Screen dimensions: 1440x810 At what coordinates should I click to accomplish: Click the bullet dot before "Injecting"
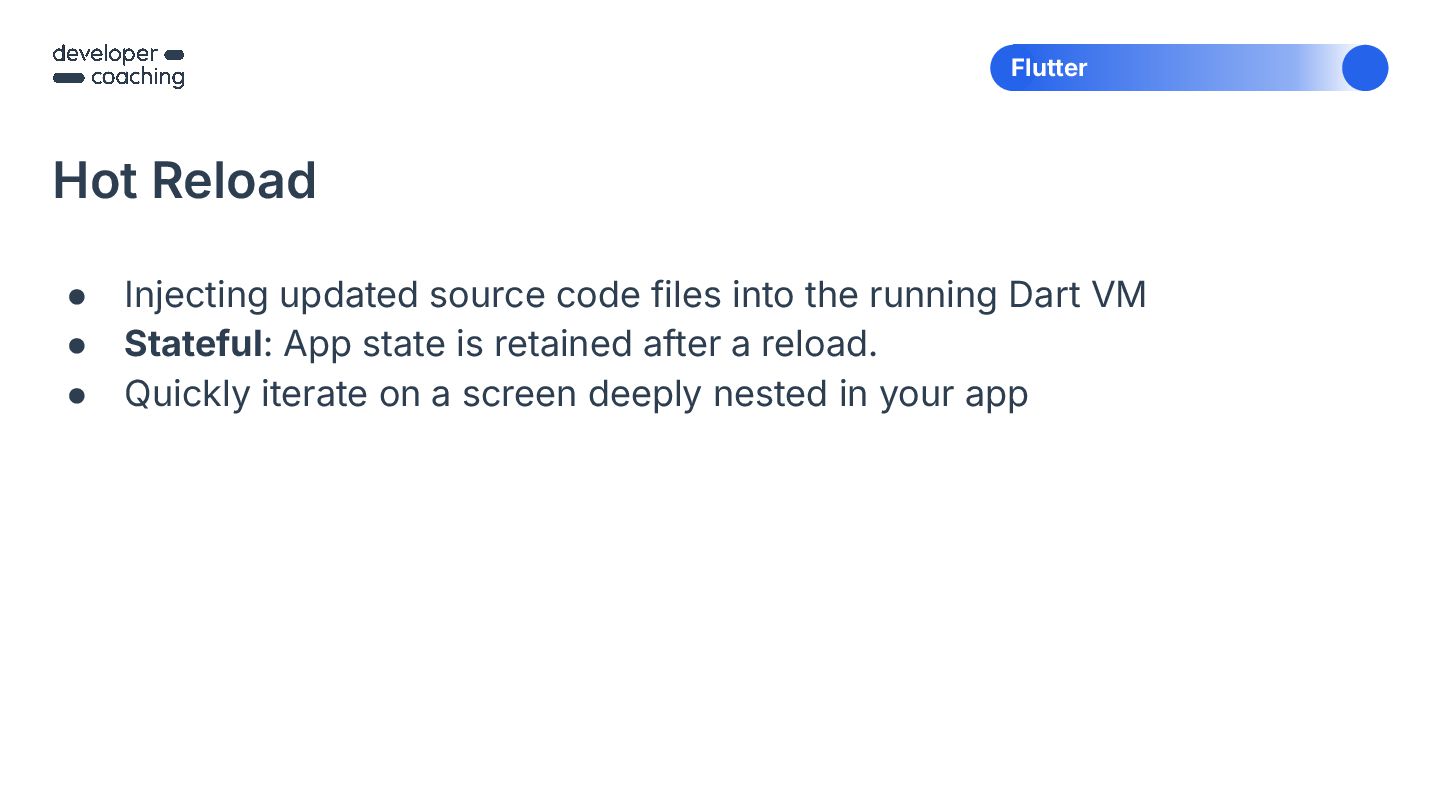tap(77, 297)
